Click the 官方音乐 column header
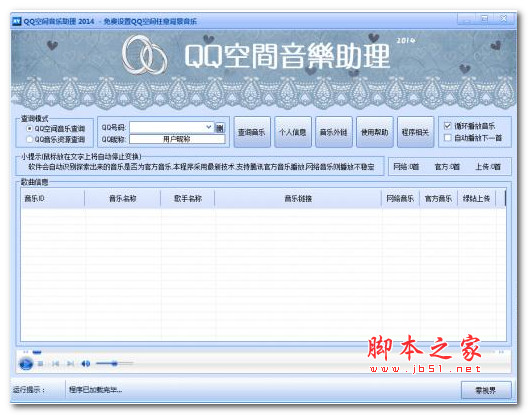 point(438,198)
